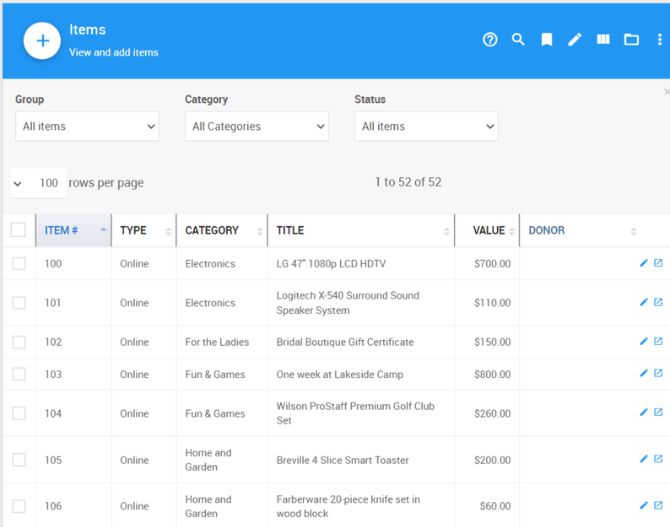Click the For the Ladies category cell

pyautogui.click(x=217, y=342)
